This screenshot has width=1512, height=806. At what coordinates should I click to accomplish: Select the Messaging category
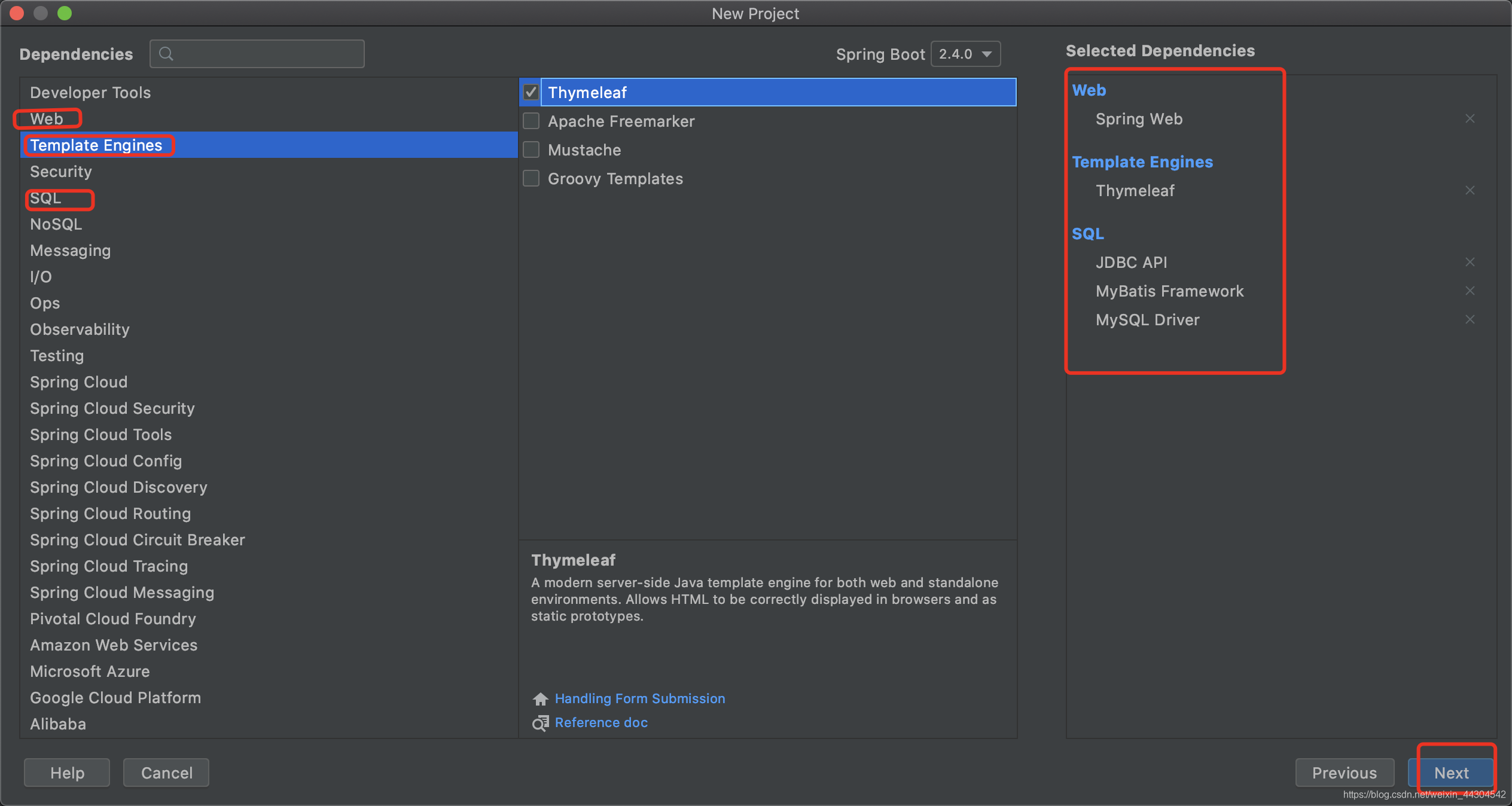click(269, 250)
